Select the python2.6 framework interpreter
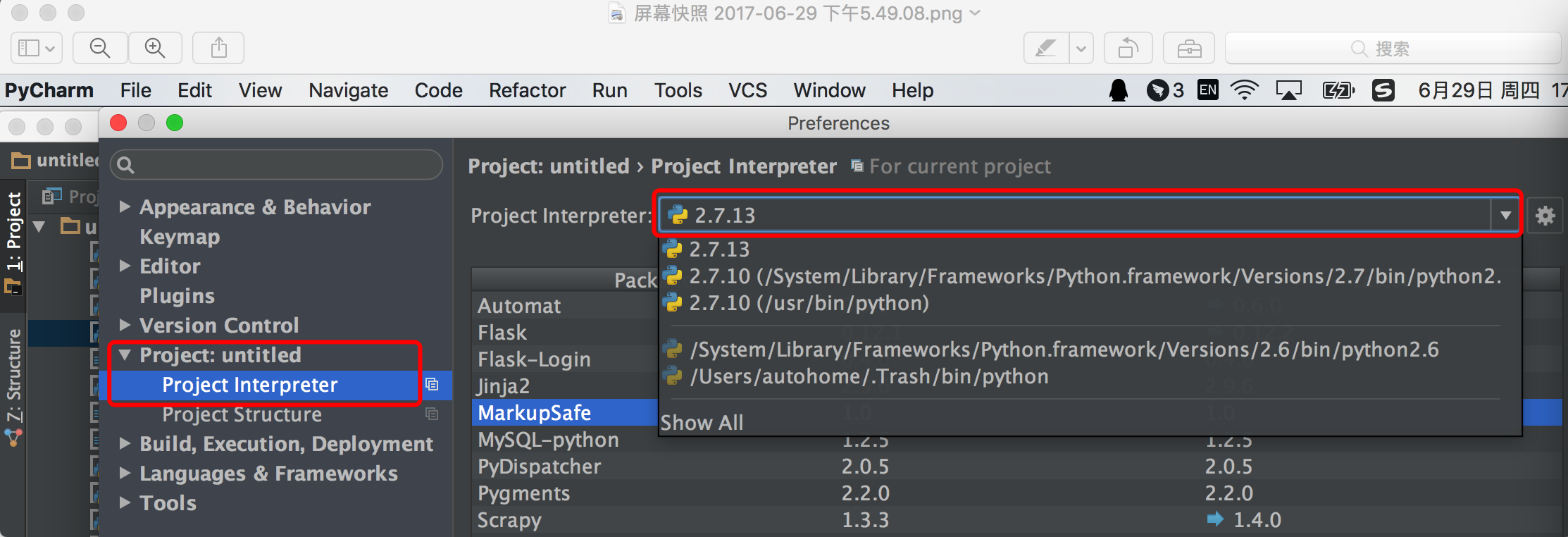This screenshot has width=1568, height=537. 1090,350
